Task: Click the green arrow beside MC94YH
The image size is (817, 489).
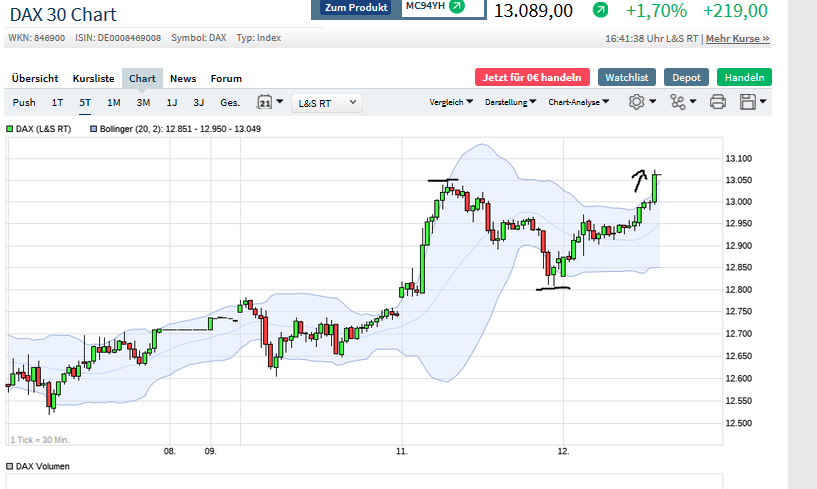Action: coord(457,6)
